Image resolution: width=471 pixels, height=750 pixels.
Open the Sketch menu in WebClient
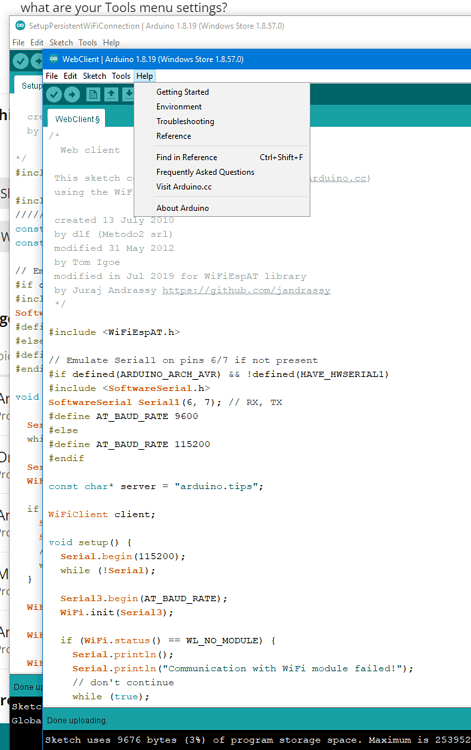coord(94,76)
